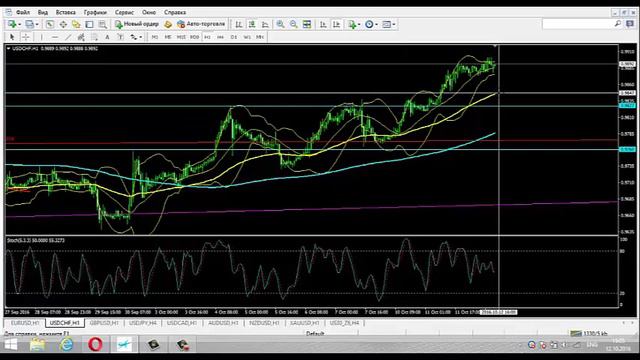Open the Вставка menu

[x=65, y=13]
